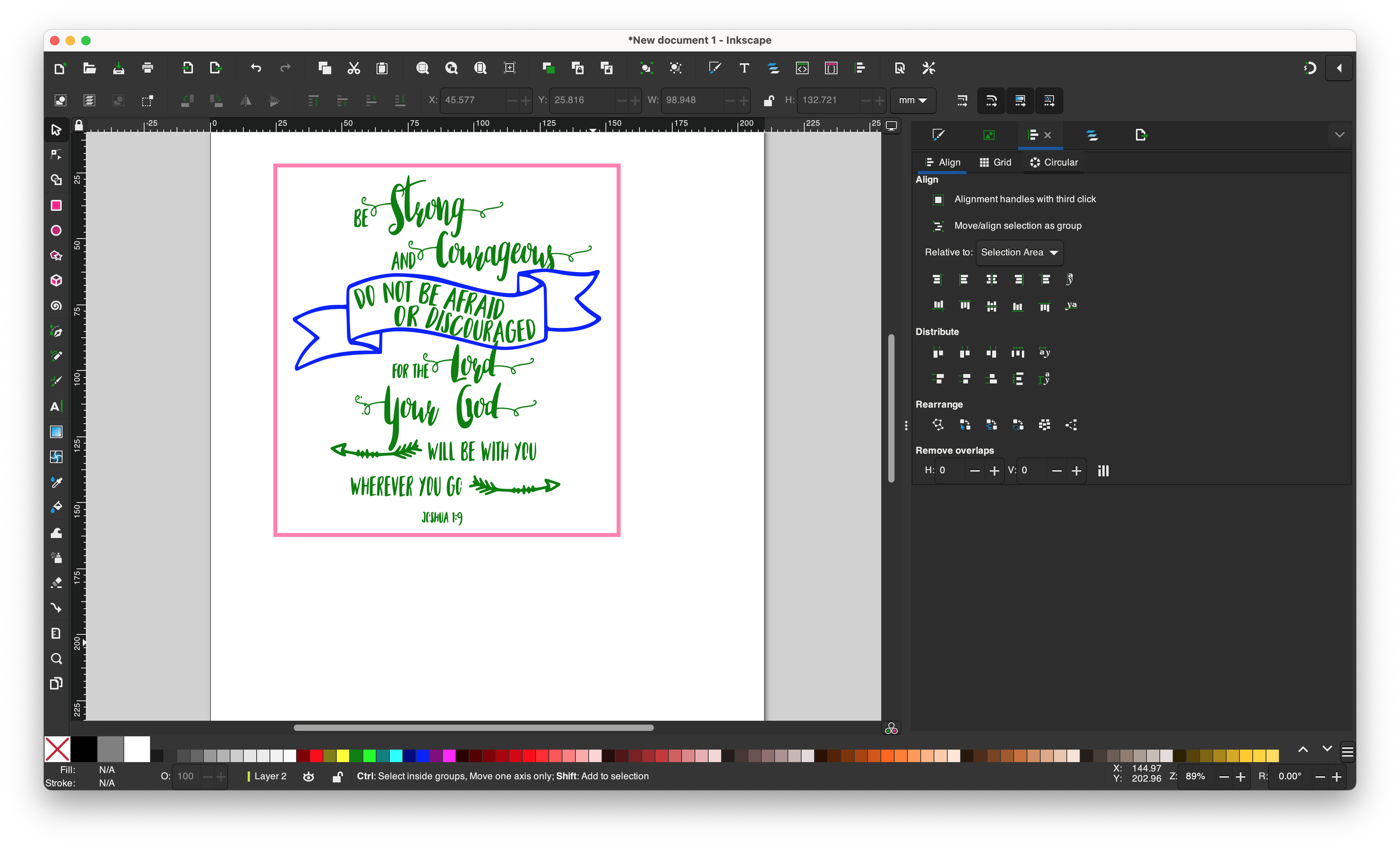Toggle the width/height lock icon
Image resolution: width=1400 pixels, height=848 pixels.
(x=768, y=100)
